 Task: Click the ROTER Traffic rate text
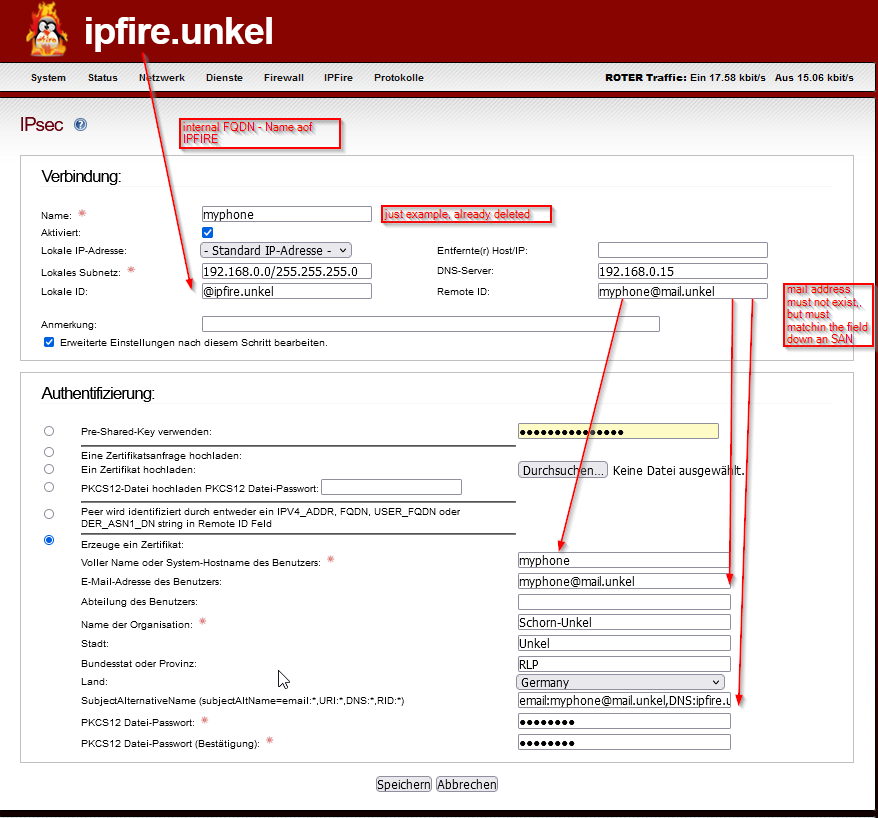[x=729, y=78]
